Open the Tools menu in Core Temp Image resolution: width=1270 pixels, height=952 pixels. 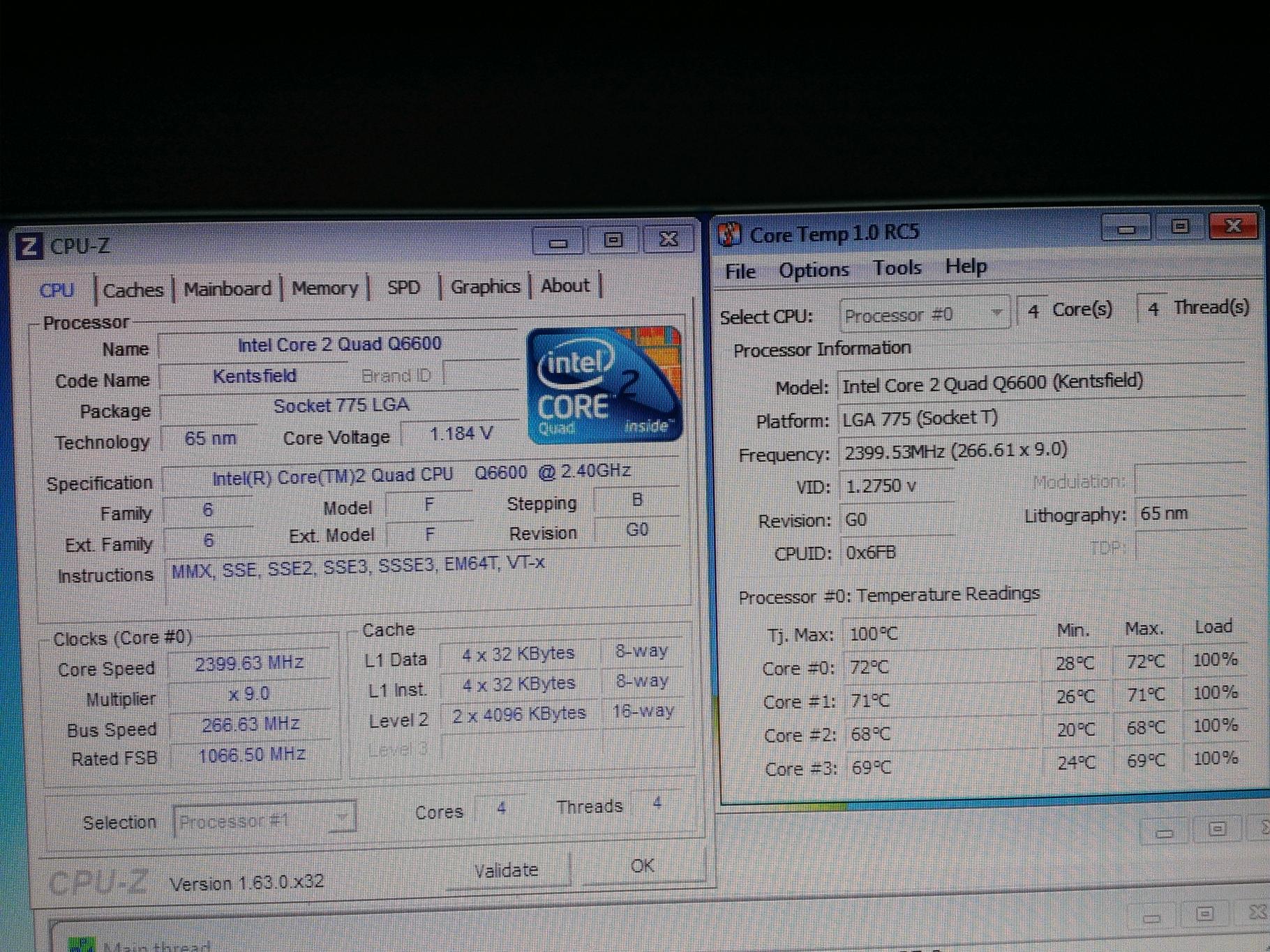tap(897, 268)
